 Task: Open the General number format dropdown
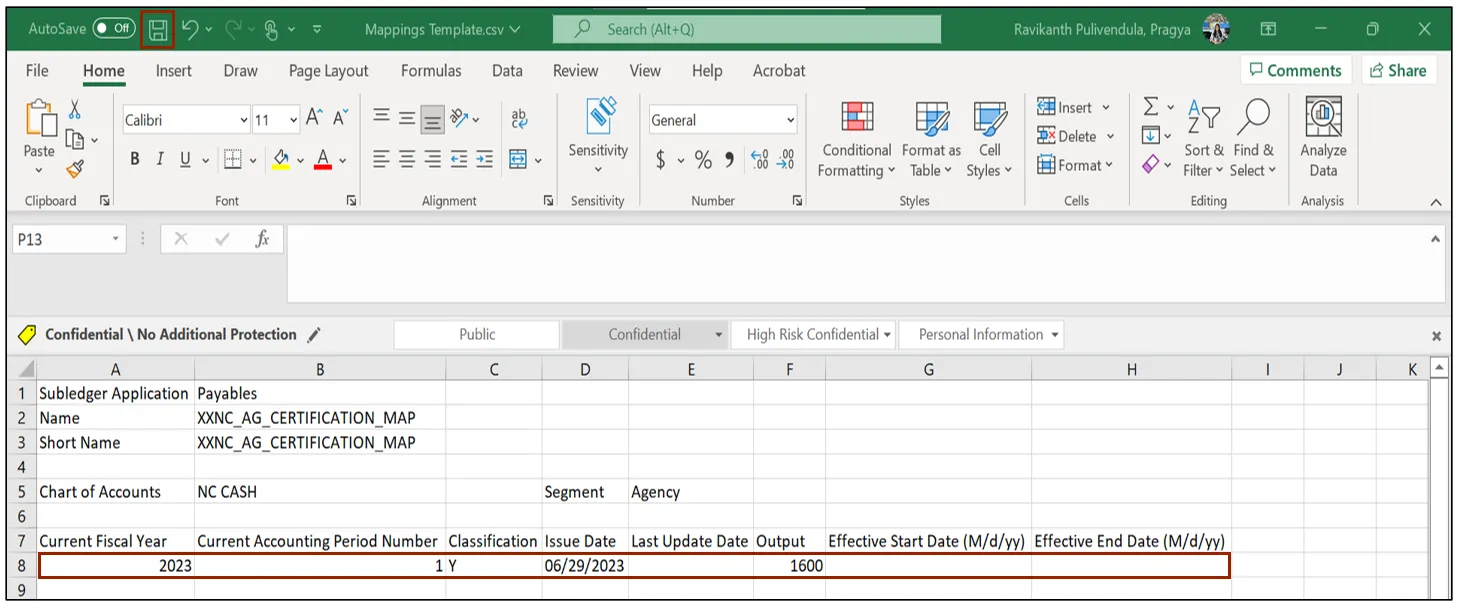tap(790, 120)
